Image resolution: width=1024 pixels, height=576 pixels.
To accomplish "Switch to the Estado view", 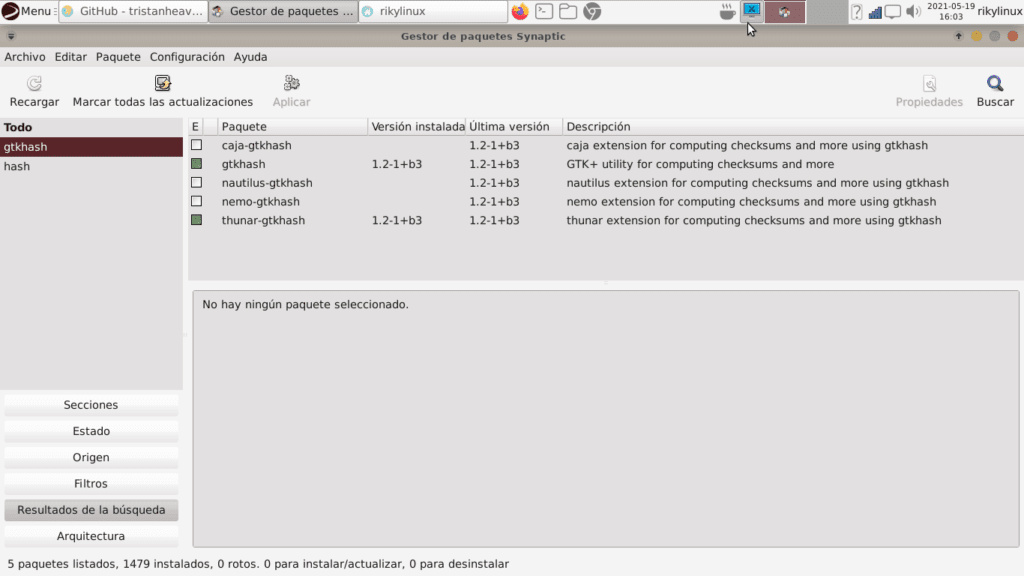I will 91,431.
